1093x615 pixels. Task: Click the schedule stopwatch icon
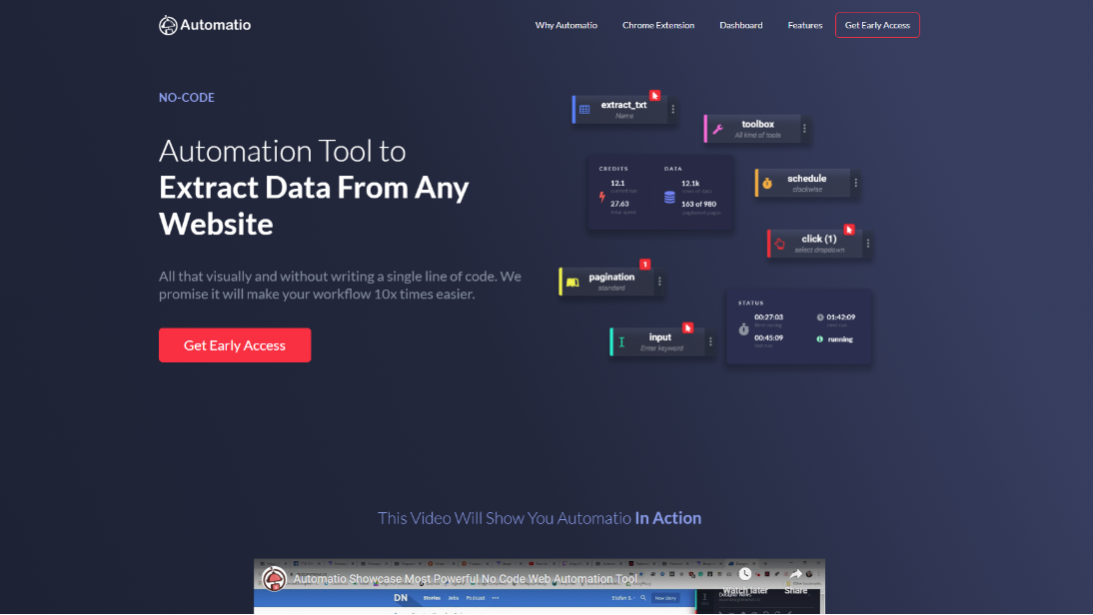click(x=767, y=183)
